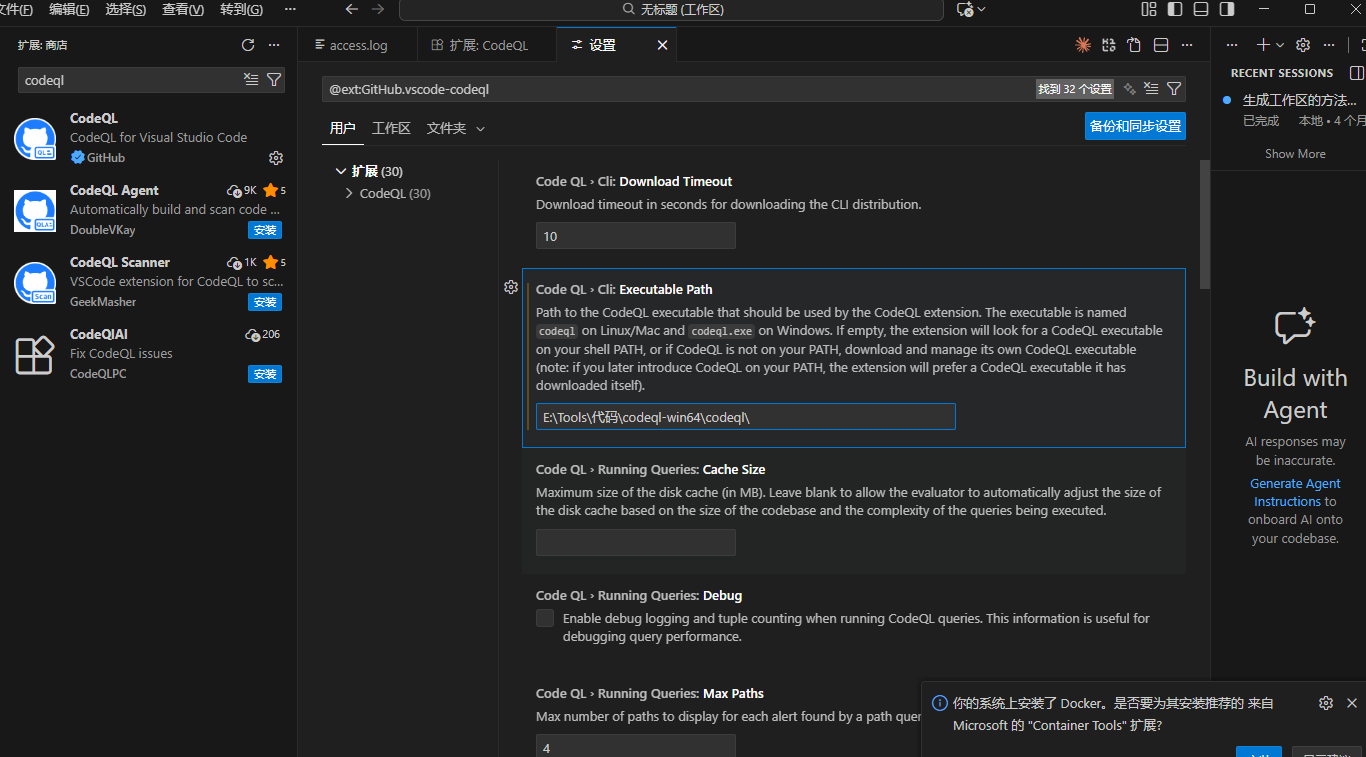Install the CodeQlAI extension
Viewport: 1366px width, 757px height.
coord(265,374)
